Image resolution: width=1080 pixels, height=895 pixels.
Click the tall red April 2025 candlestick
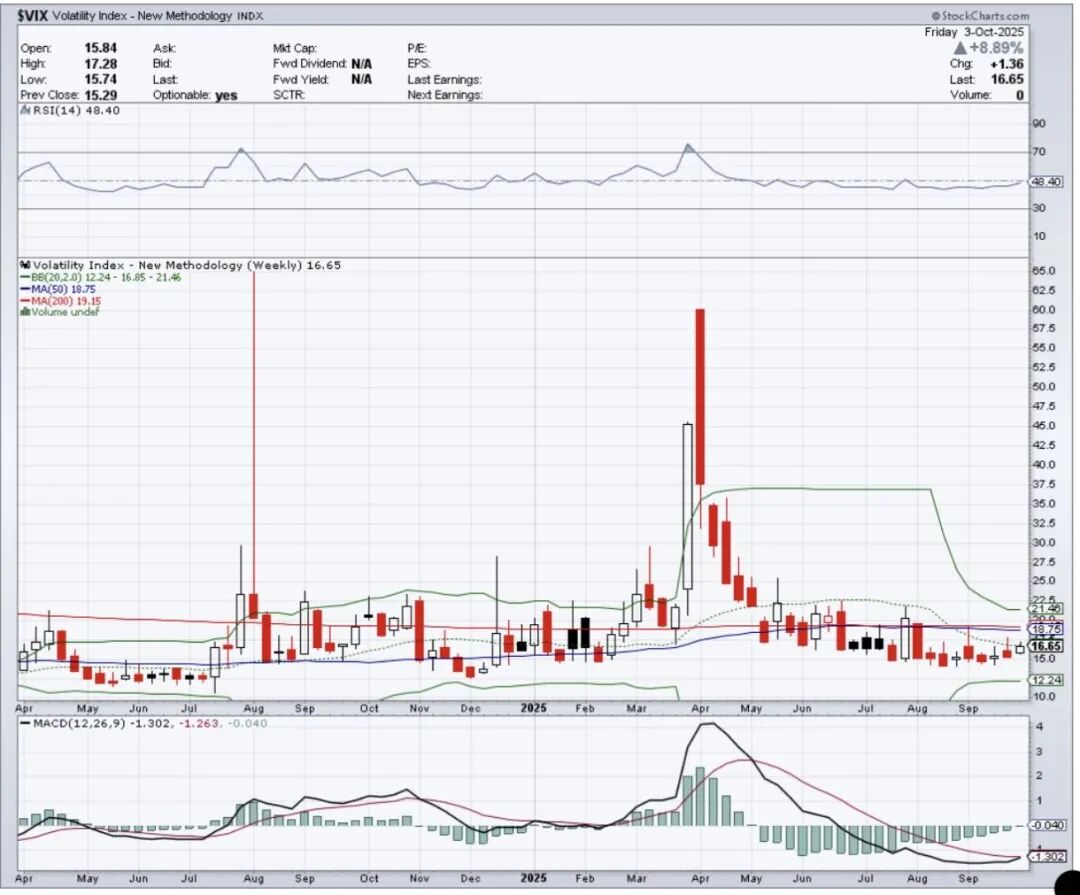(700, 396)
